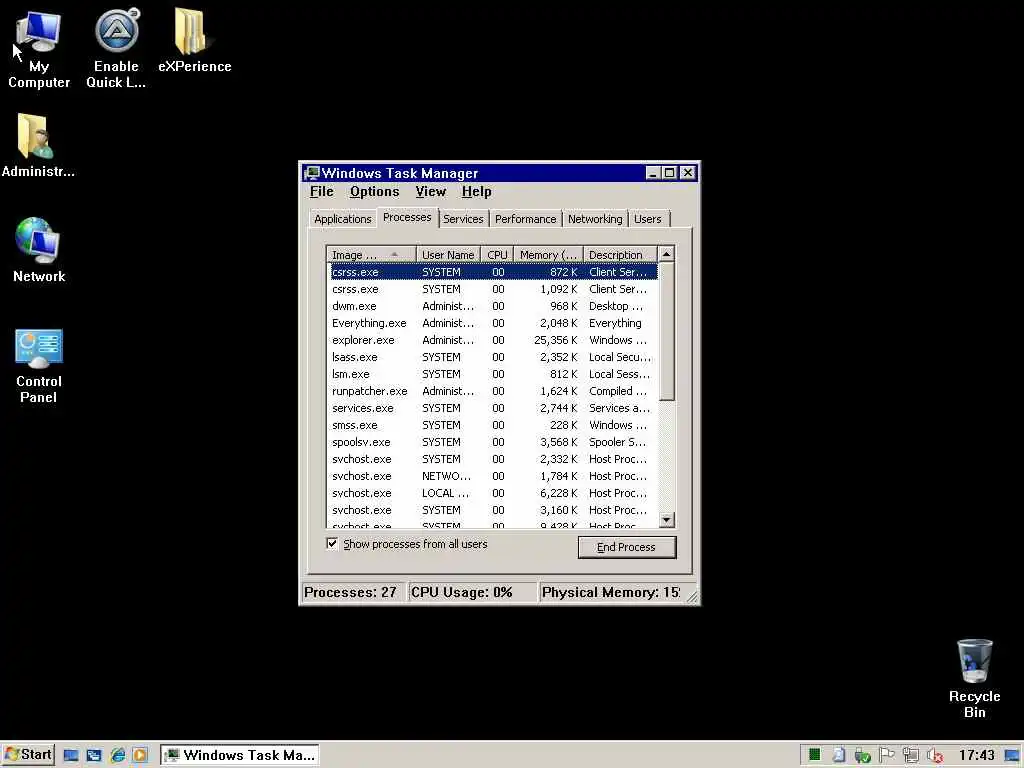Switch to the Services tab
Image resolution: width=1024 pixels, height=768 pixels.
pos(463,219)
